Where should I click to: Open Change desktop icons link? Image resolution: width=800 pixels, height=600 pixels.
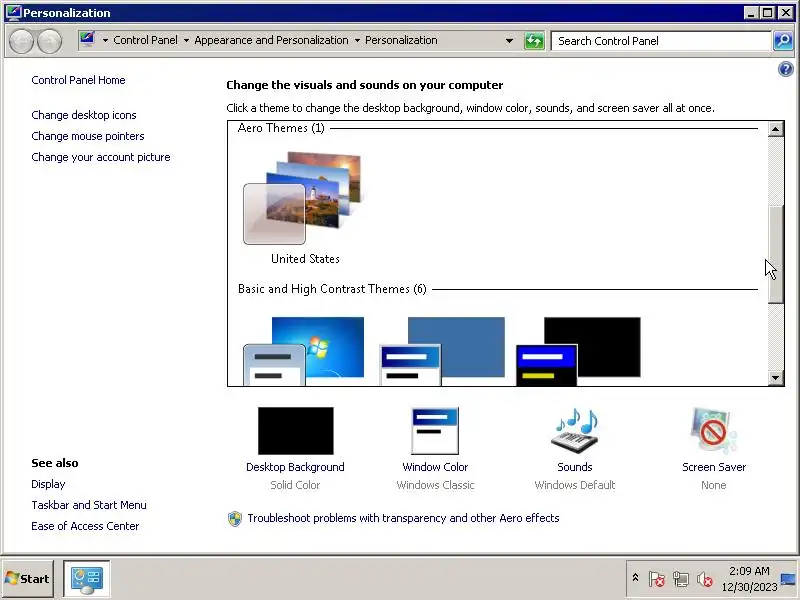pos(84,115)
